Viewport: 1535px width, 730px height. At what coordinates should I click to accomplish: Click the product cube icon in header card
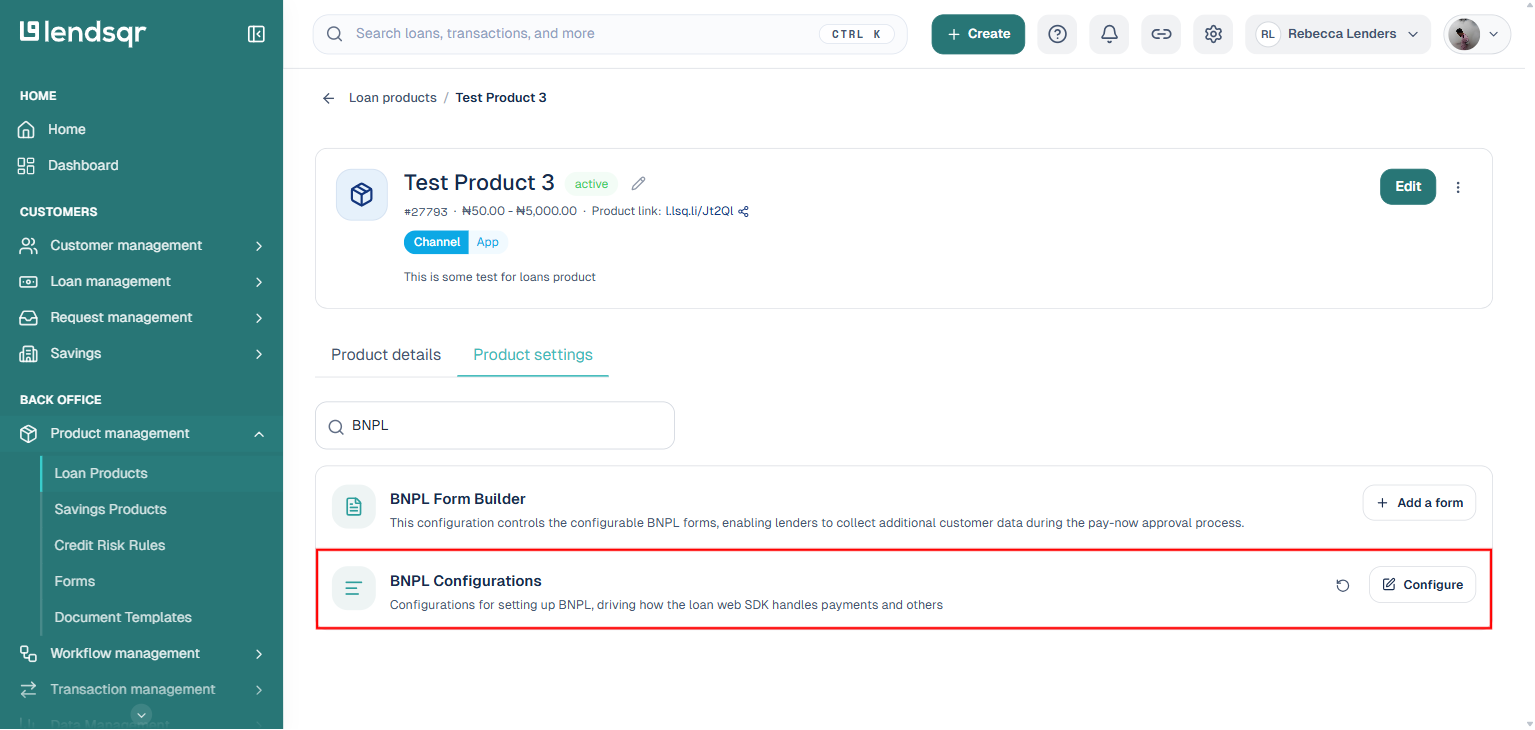tap(361, 194)
